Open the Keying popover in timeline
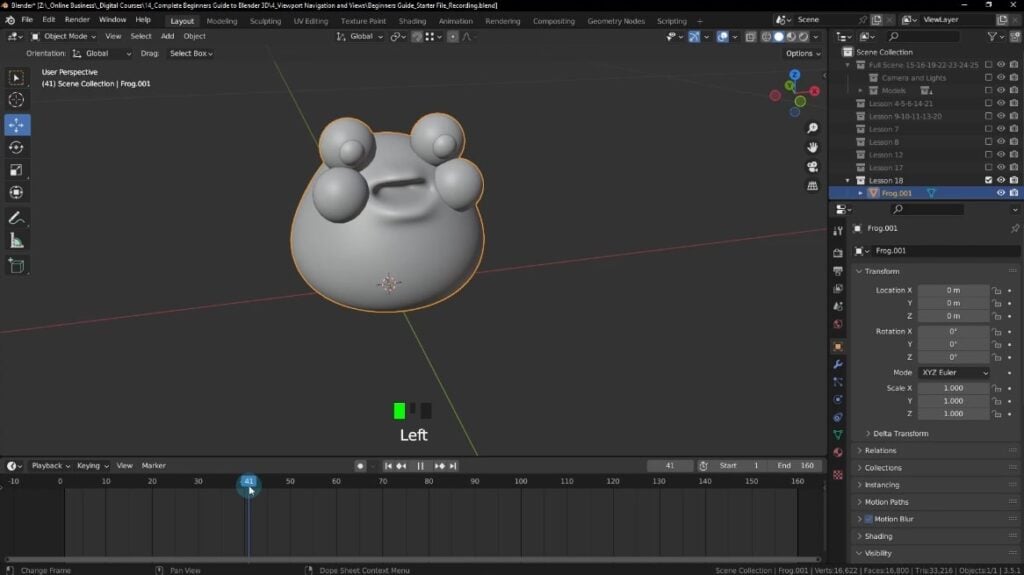Screen dimensions: 1024x575 [91, 466]
